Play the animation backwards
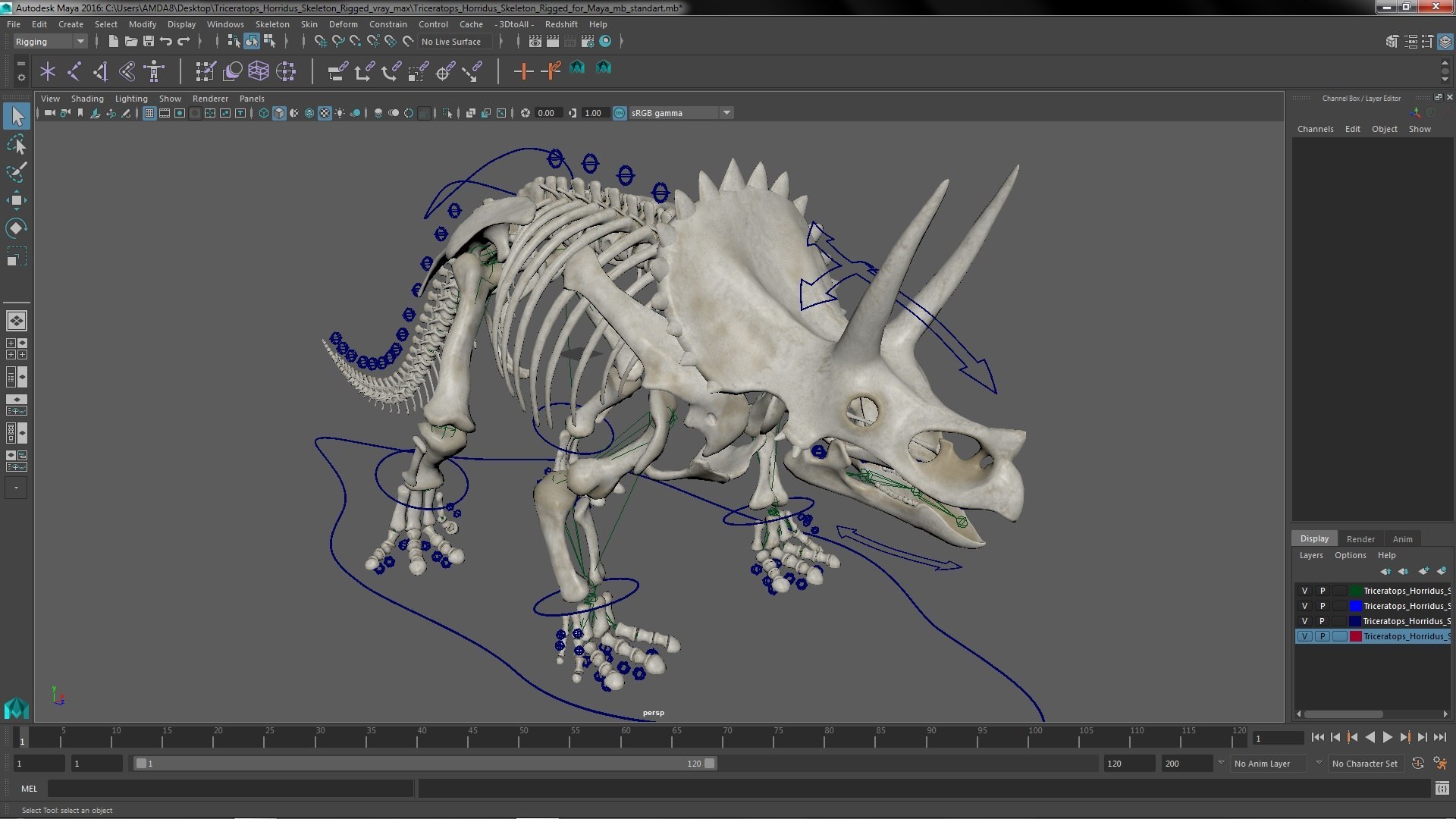 (x=1370, y=737)
